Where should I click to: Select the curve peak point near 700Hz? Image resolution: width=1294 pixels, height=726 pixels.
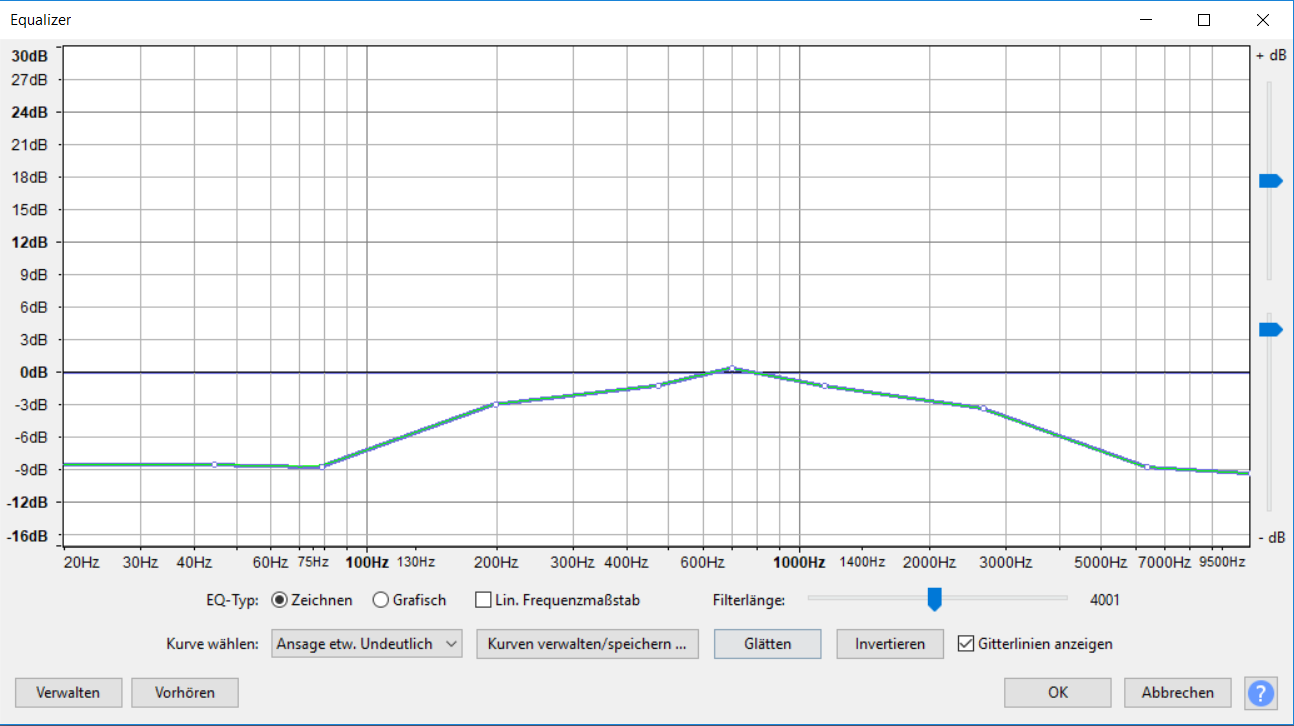coord(732,368)
